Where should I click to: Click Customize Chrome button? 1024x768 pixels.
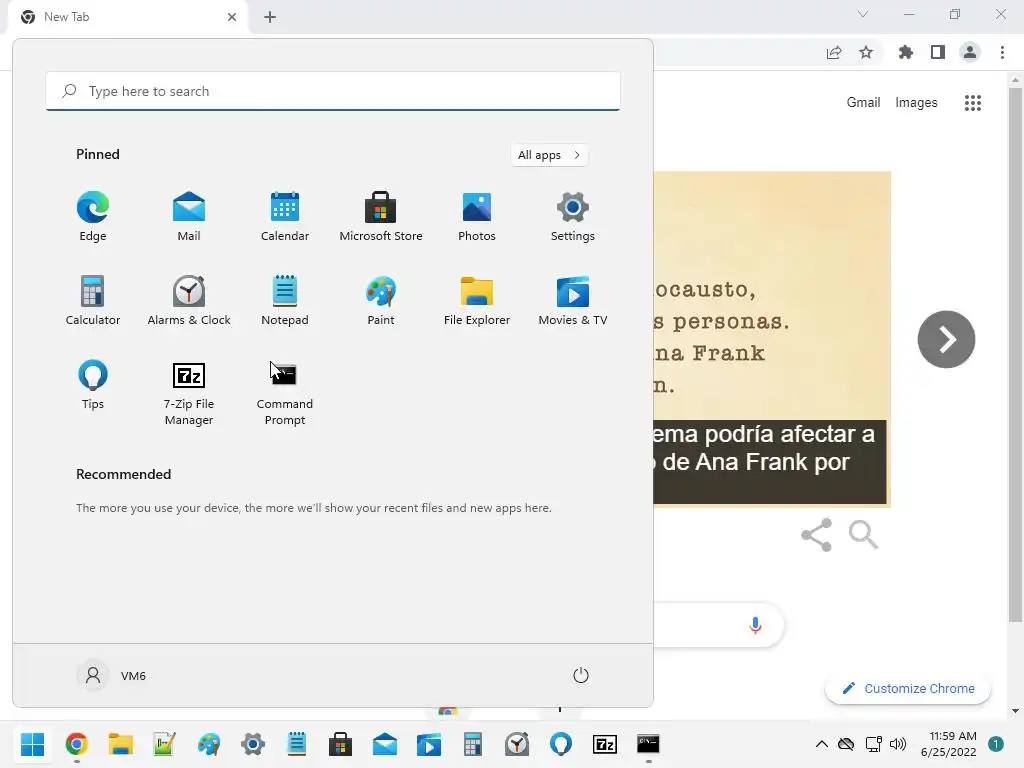point(908,688)
